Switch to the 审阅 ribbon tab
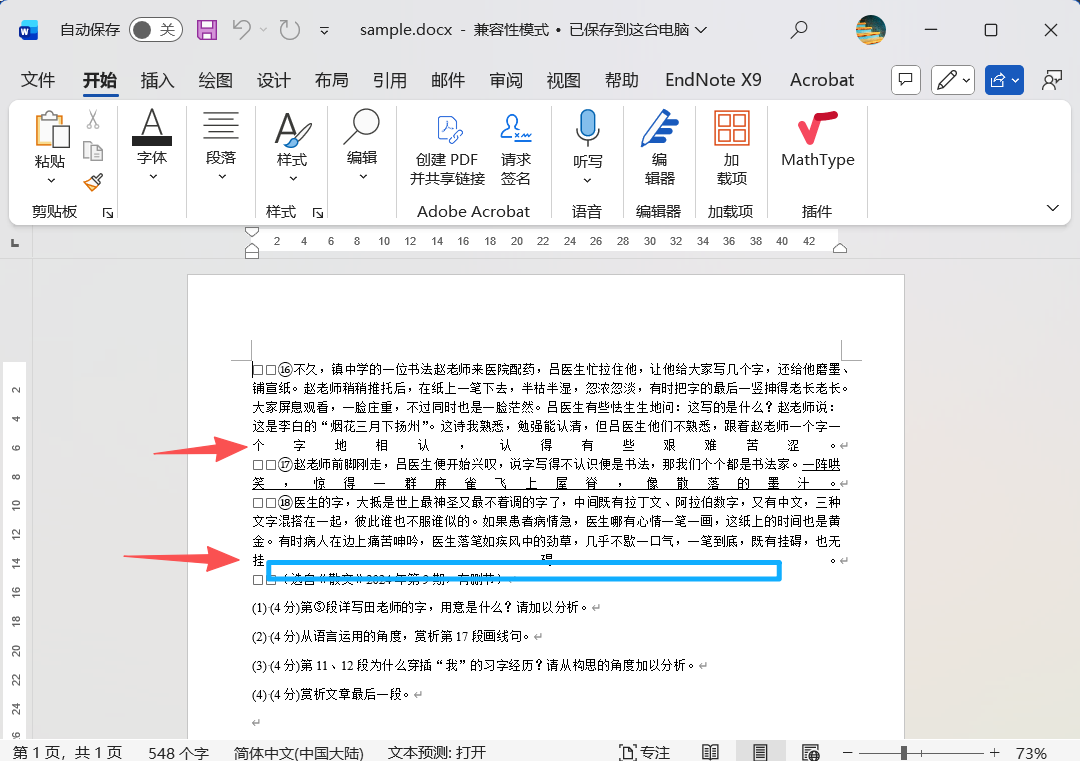 [506, 79]
